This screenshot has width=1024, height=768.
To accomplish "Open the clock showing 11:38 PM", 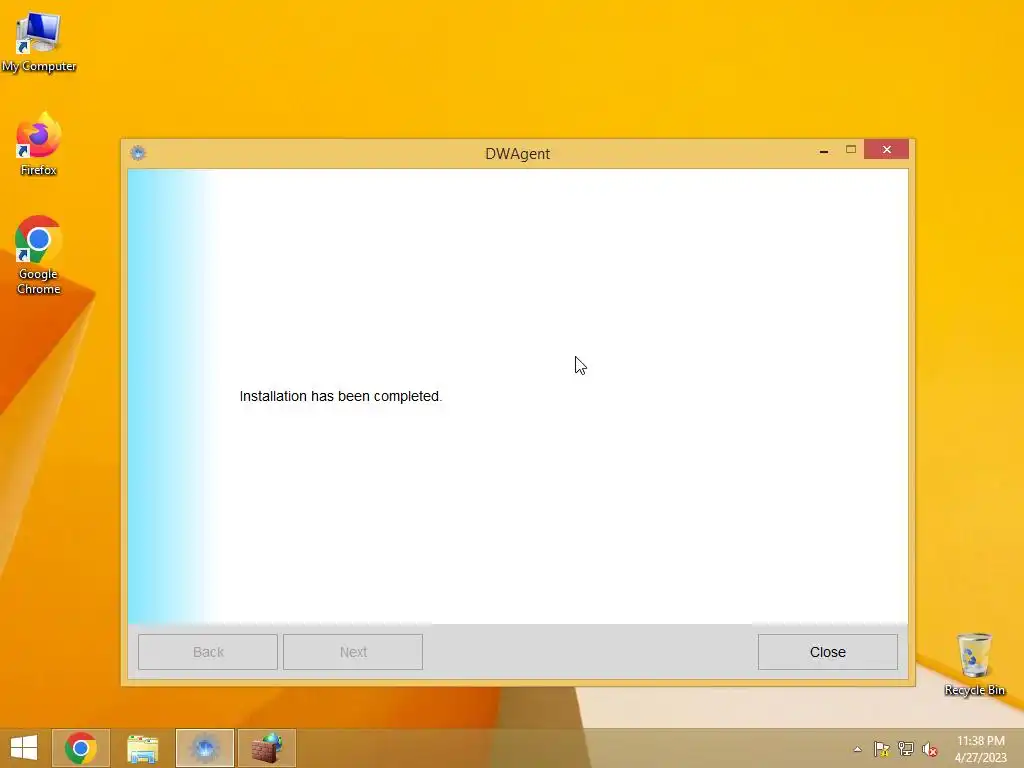I will coord(980,748).
